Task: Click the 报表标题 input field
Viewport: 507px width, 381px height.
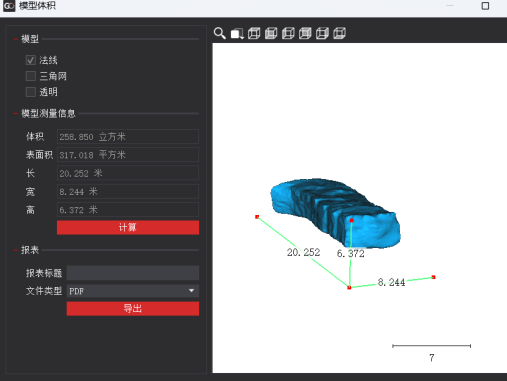Action: [133, 273]
